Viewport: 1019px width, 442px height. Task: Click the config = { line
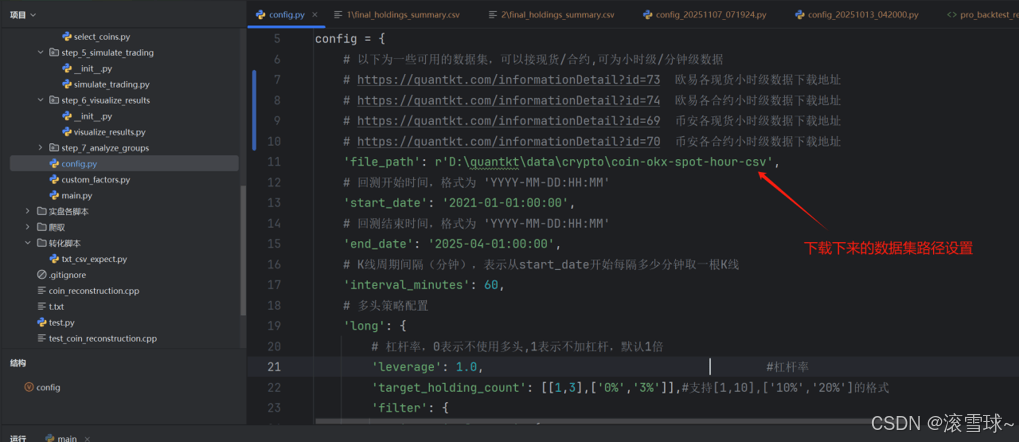pos(350,39)
